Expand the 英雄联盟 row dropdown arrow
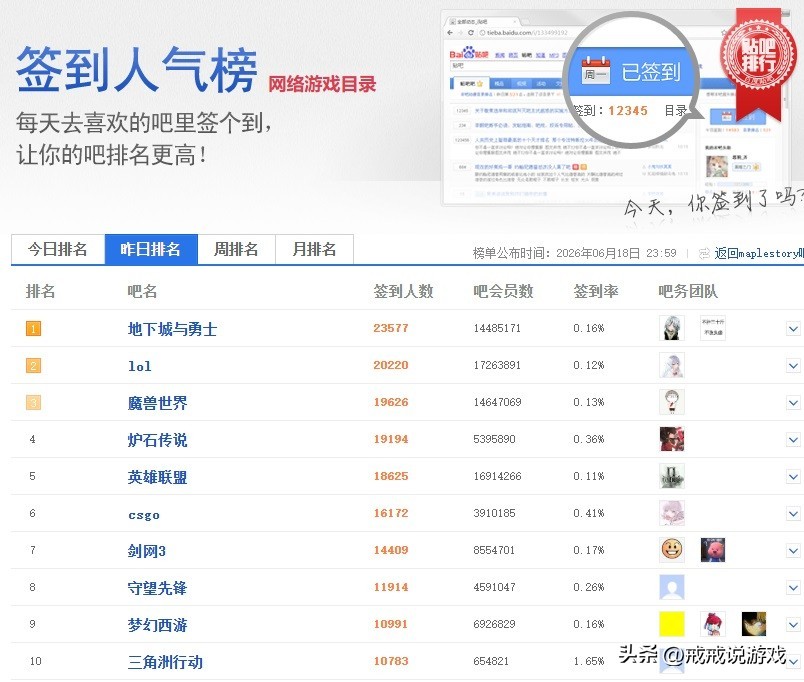Viewport: 804px width, 682px height. (x=793, y=476)
